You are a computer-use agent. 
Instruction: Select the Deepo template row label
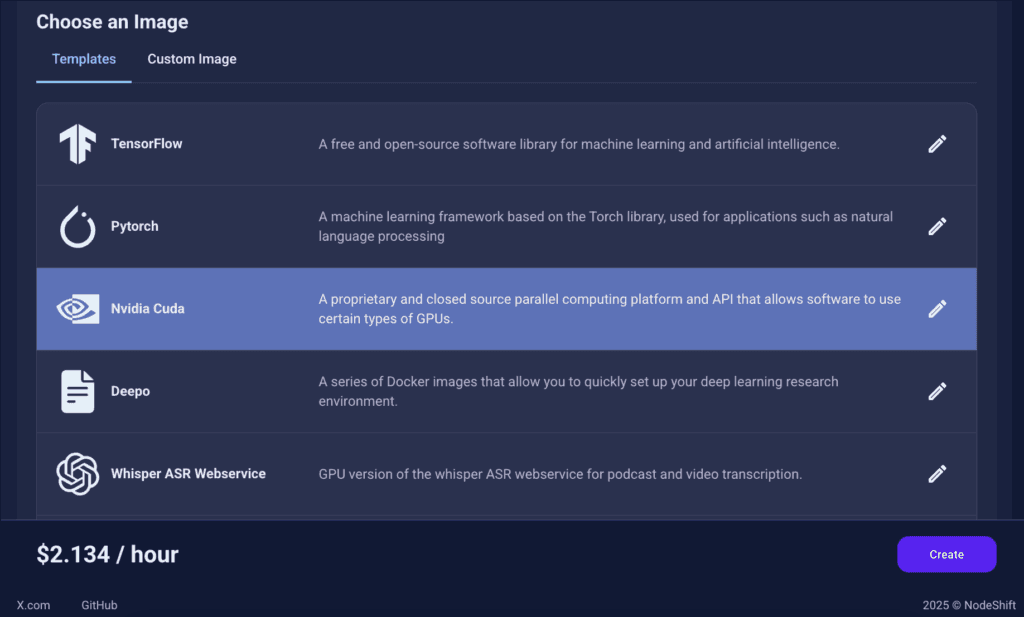tap(130, 391)
